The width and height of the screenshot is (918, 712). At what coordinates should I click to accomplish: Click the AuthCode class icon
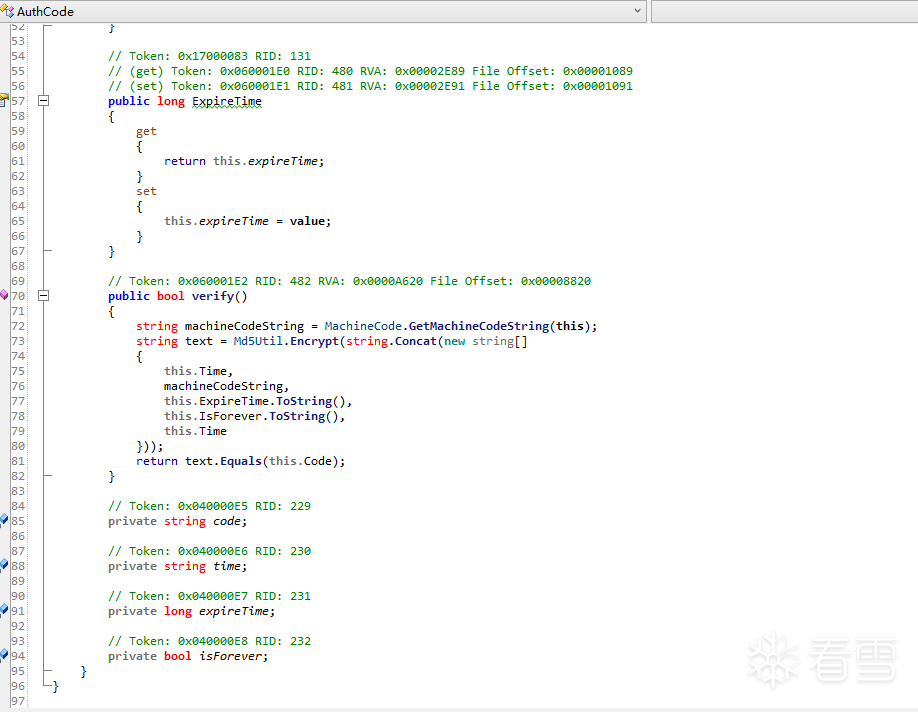(x=7, y=11)
